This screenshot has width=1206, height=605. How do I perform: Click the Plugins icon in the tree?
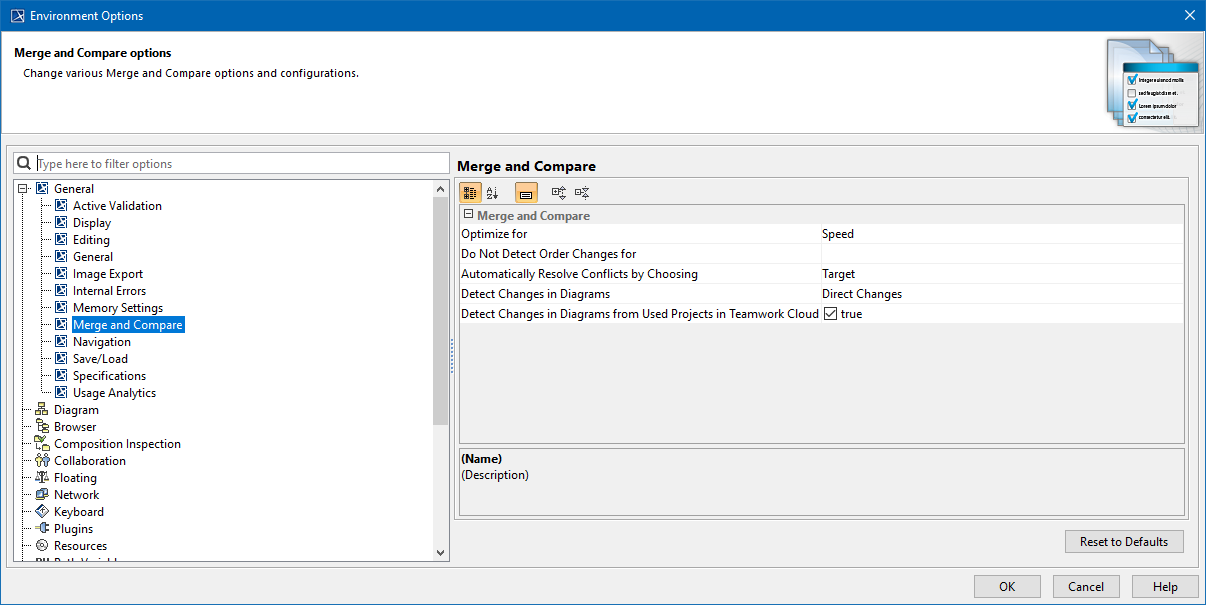[x=42, y=529]
